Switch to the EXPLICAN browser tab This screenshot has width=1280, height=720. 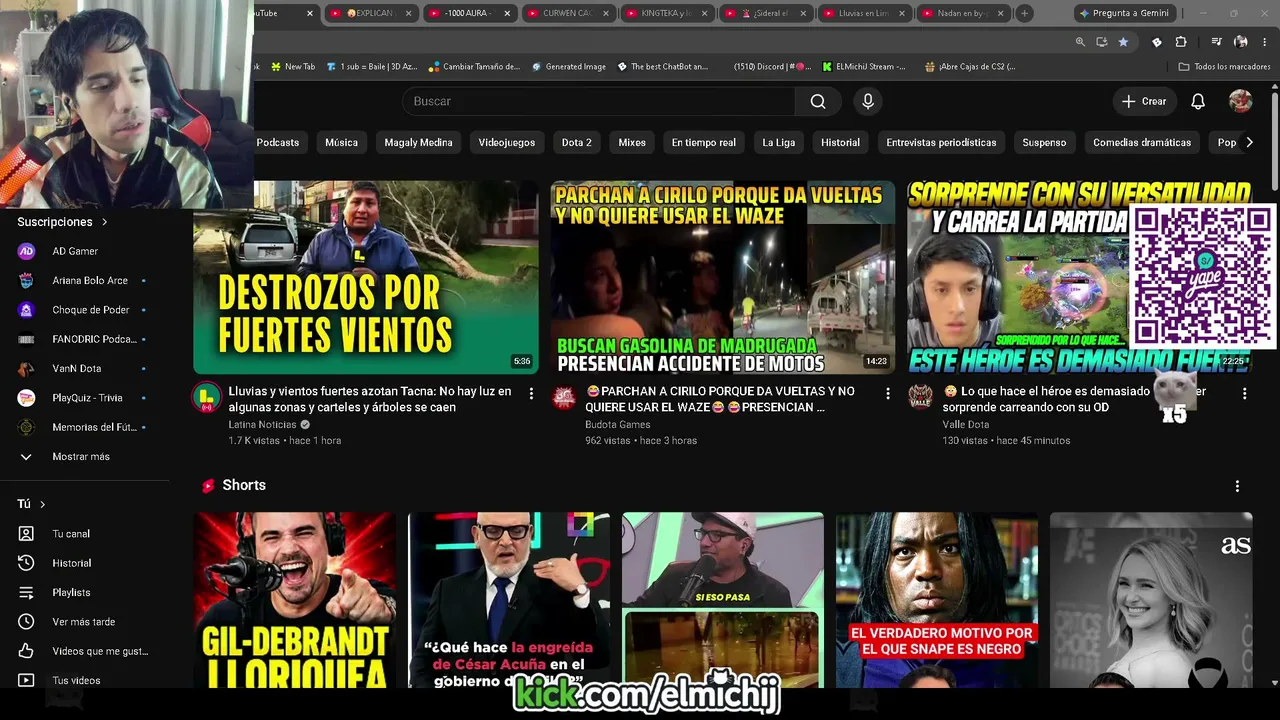point(370,13)
